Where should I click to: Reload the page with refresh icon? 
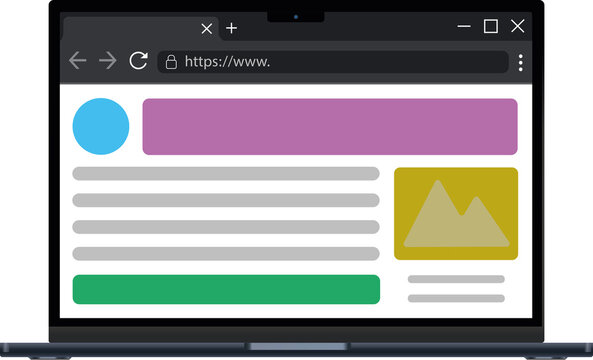(138, 61)
